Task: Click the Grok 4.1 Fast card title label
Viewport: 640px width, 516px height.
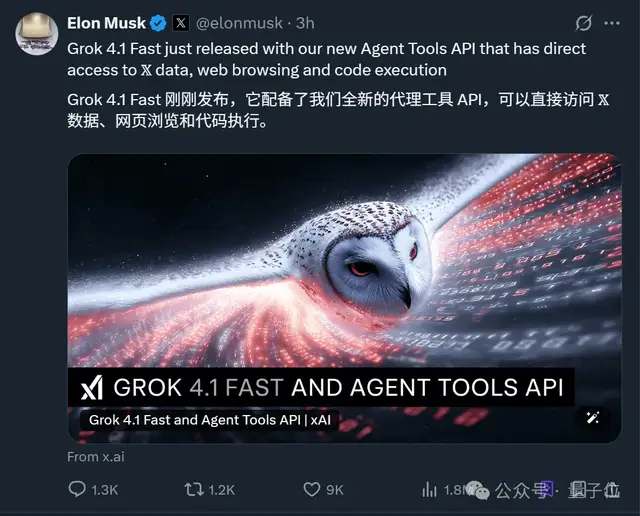Action: coord(210,420)
